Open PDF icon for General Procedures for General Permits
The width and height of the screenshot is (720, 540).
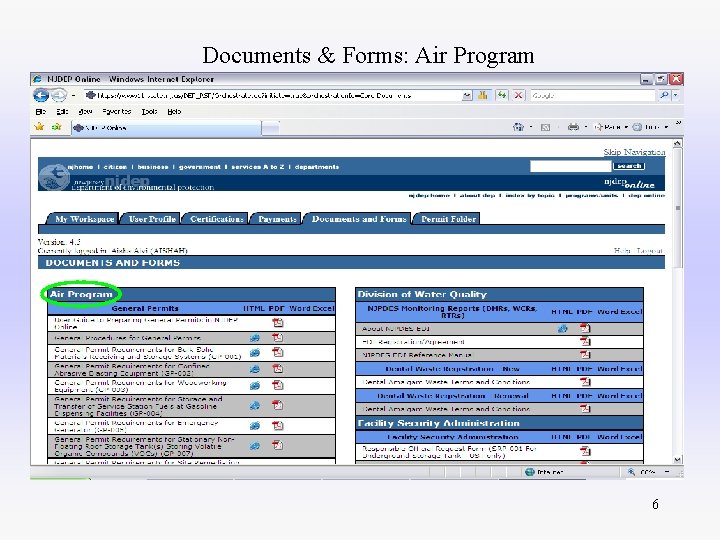[277, 338]
